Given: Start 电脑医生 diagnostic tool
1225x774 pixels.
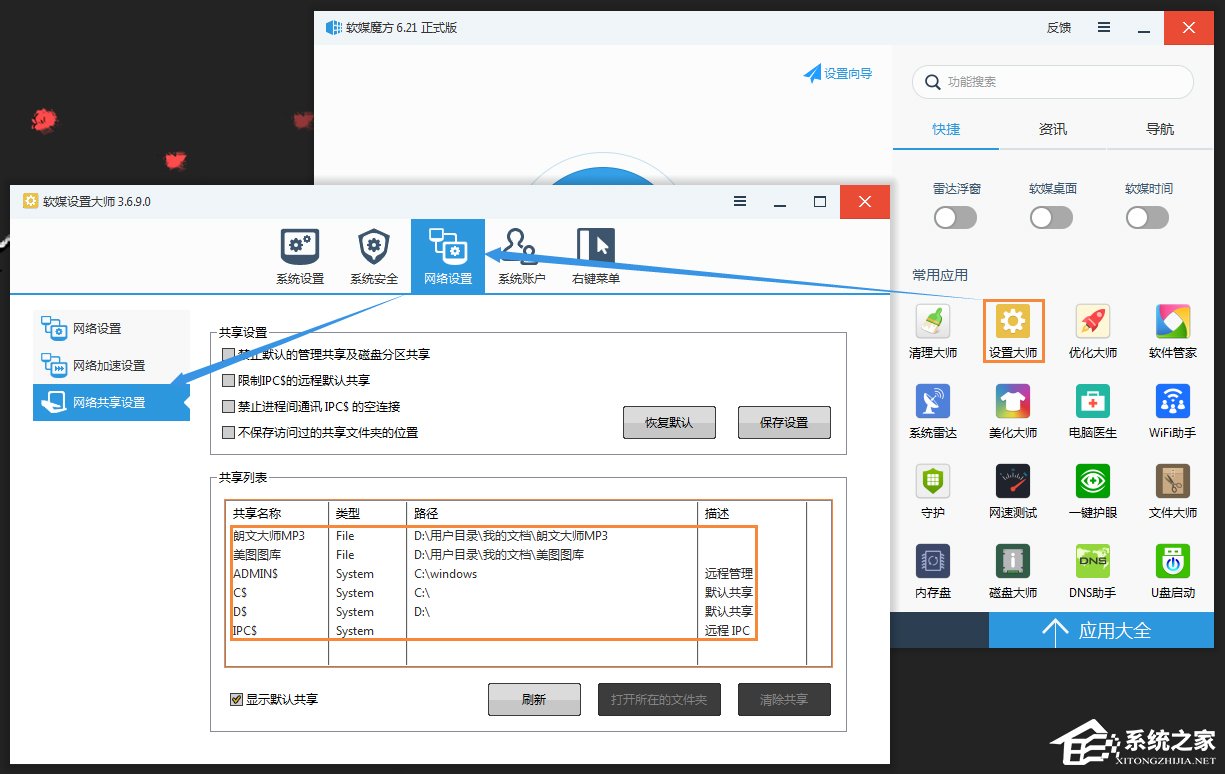Looking at the screenshot, I should 1091,411.
